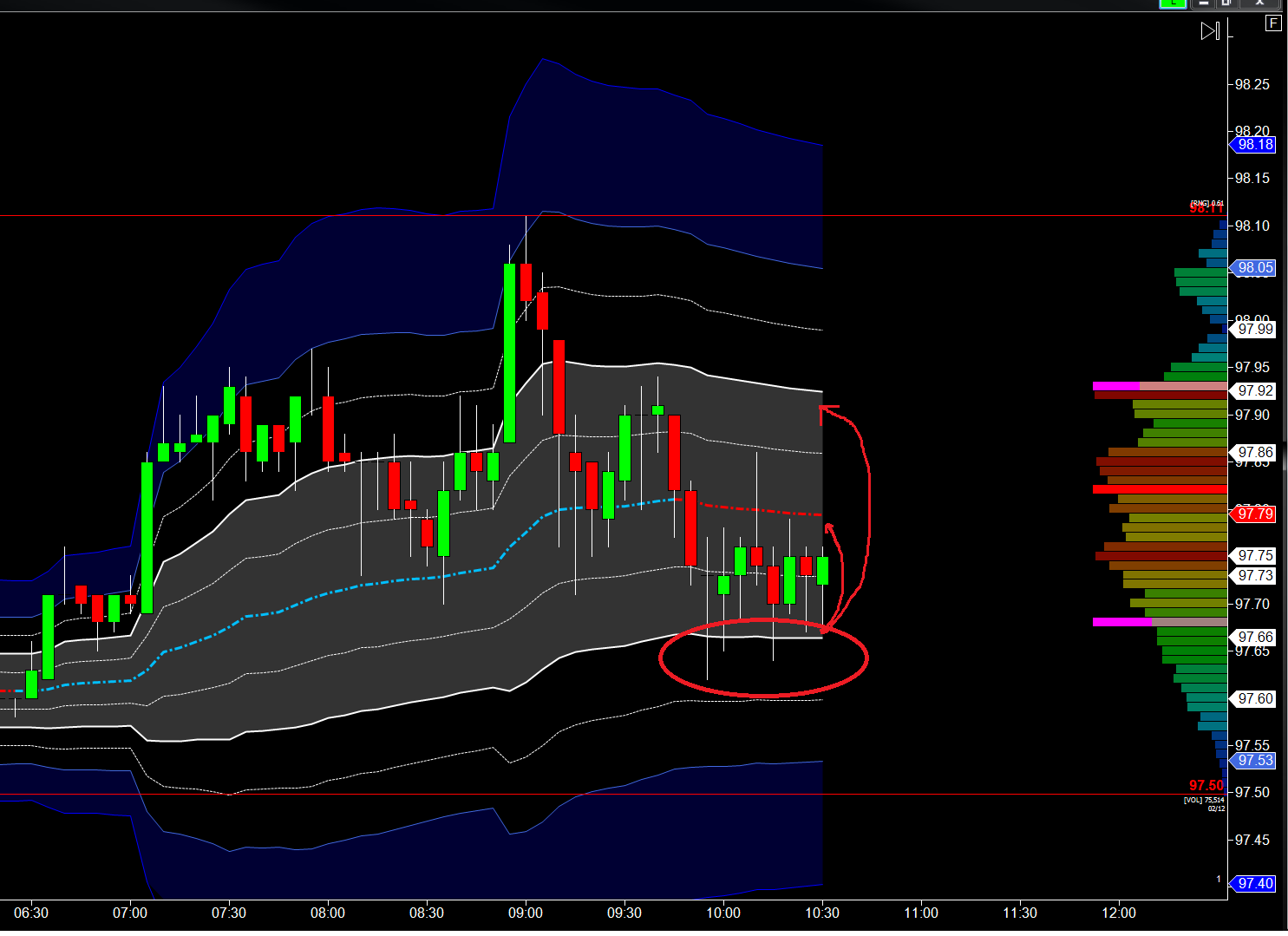Click the [VOL] 75,514 volume readout
This screenshot has width=1288, height=936.
[1205, 800]
